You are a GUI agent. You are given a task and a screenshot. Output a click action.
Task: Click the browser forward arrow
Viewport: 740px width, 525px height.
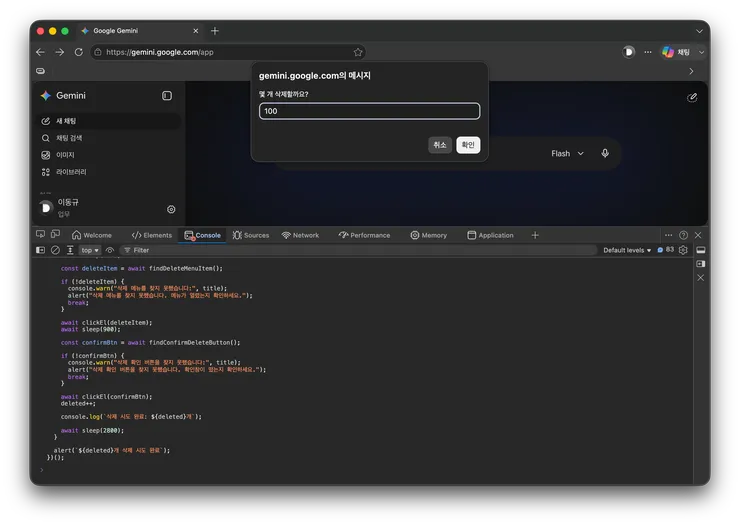tap(59, 52)
